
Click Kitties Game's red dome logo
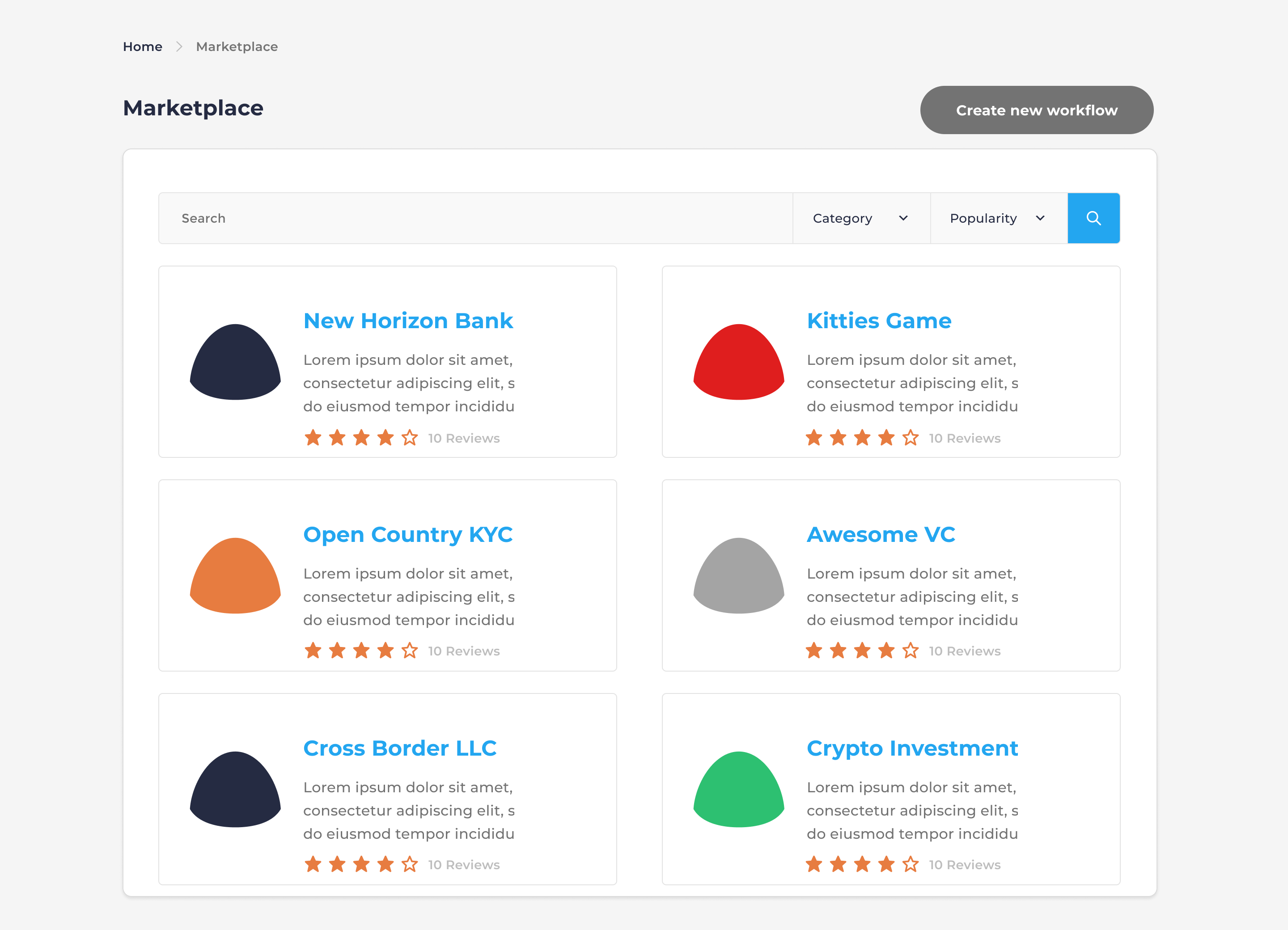(x=738, y=362)
